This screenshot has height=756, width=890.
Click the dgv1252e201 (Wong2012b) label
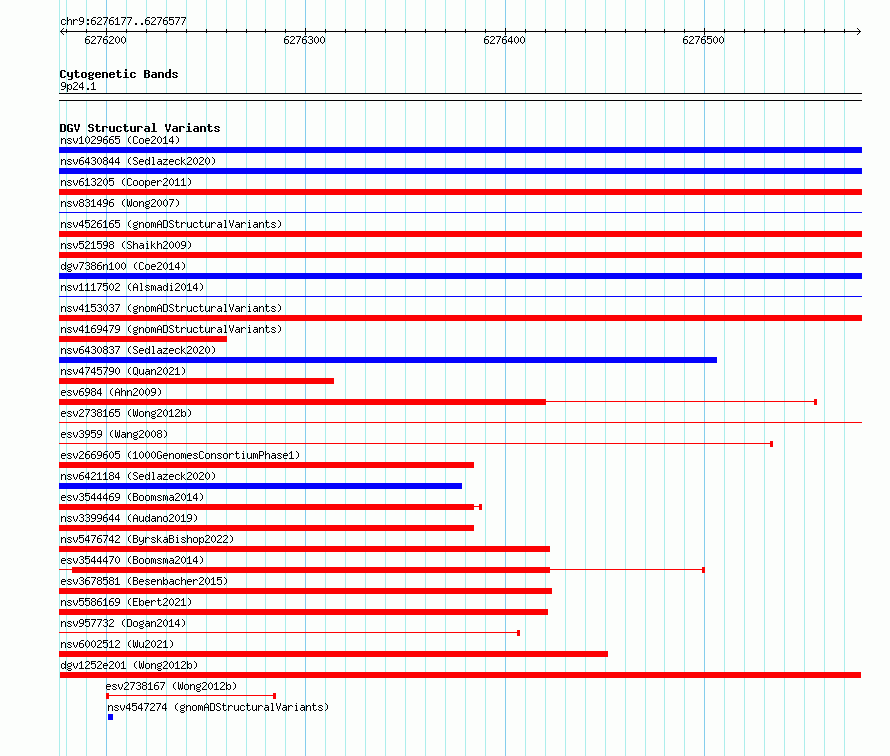tap(129, 665)
